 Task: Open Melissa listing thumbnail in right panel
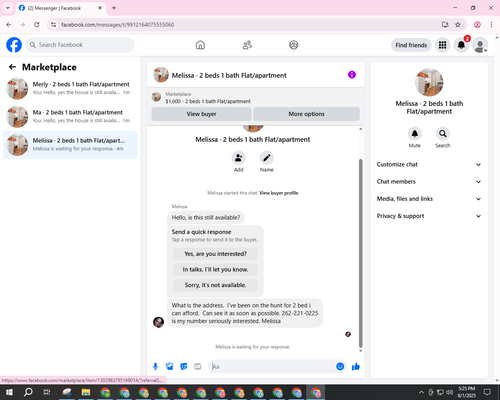(x=429, y=82)
